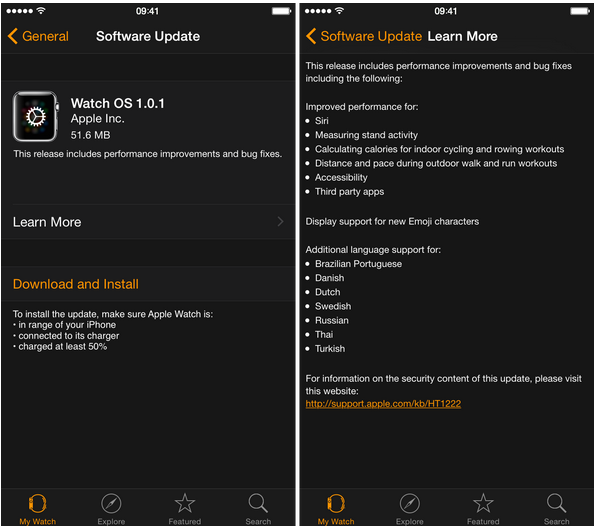Tap the Dutch language item
594x526 pixels.
click(328, 292)
